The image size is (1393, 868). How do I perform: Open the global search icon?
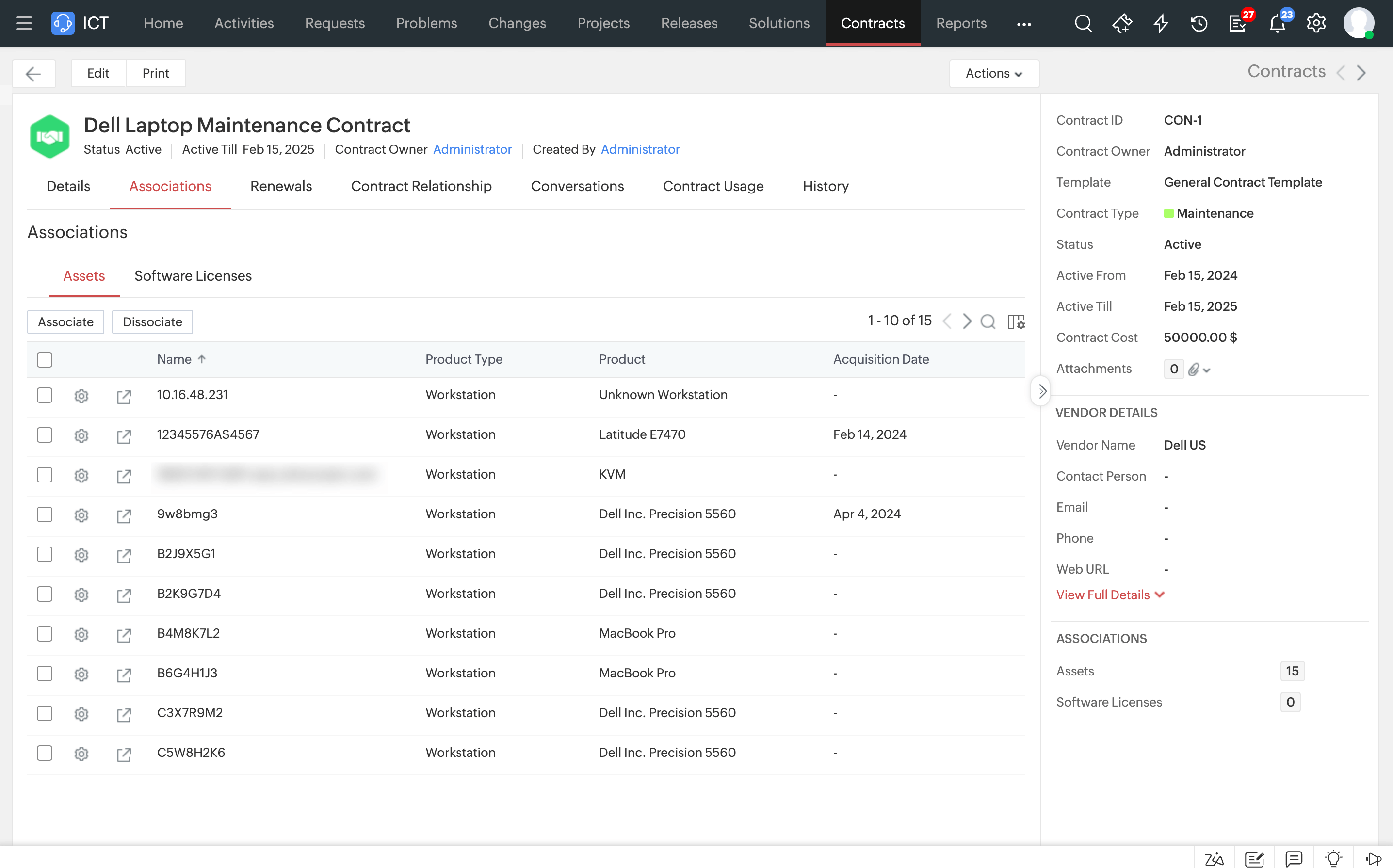point(1083,24)
